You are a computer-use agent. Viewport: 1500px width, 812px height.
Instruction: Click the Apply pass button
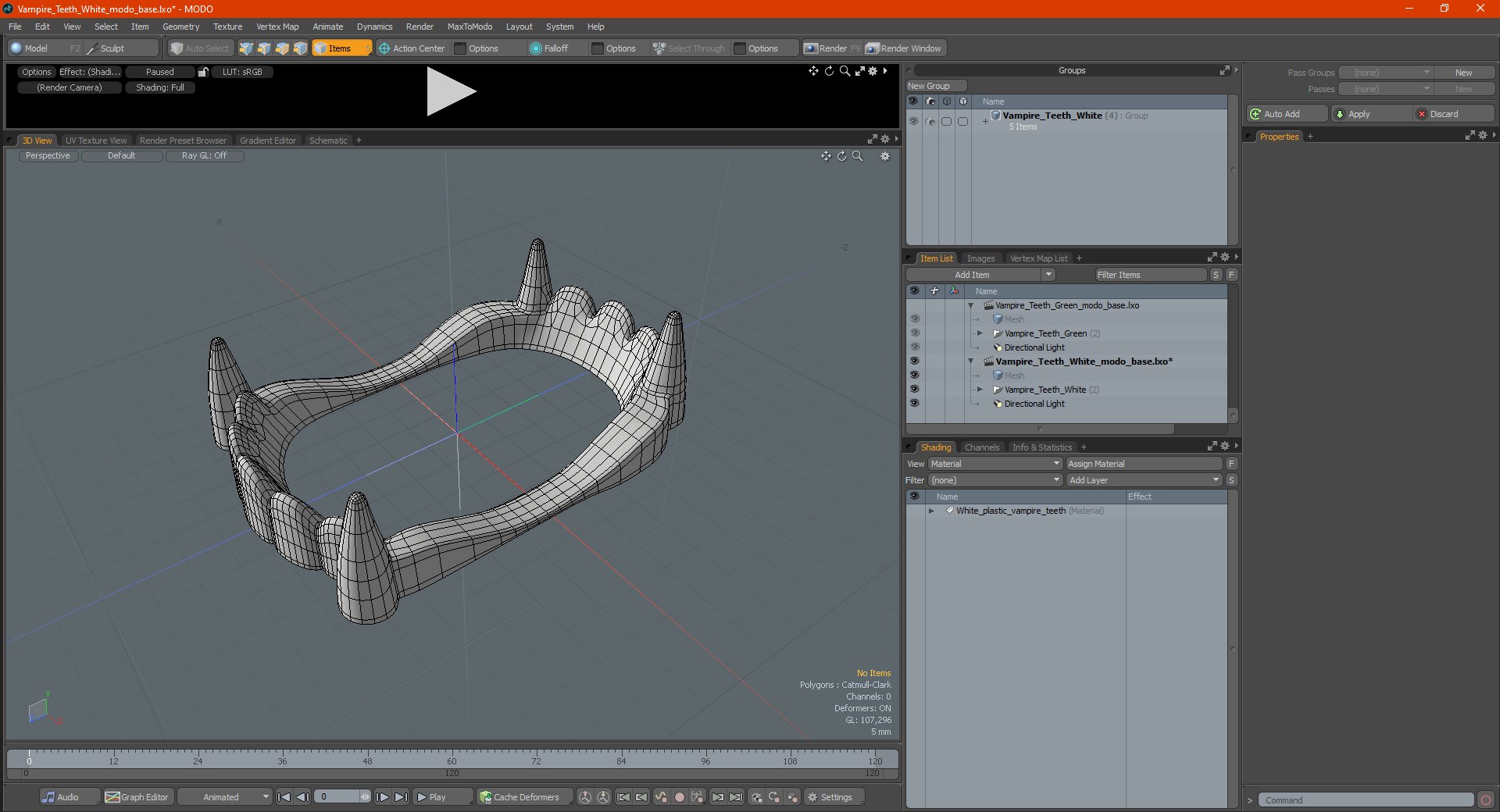[1372, 114]
